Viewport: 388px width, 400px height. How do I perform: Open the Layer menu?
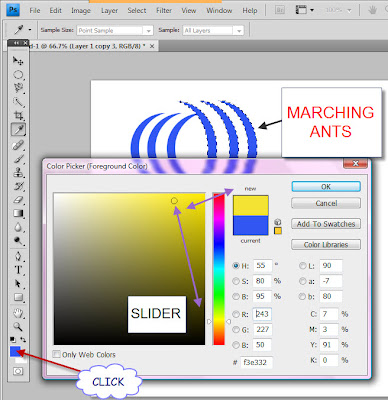click(x=109, y=11)
